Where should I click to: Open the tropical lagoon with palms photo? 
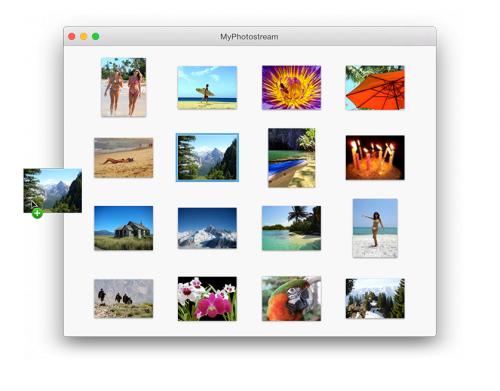click(291, 228)
